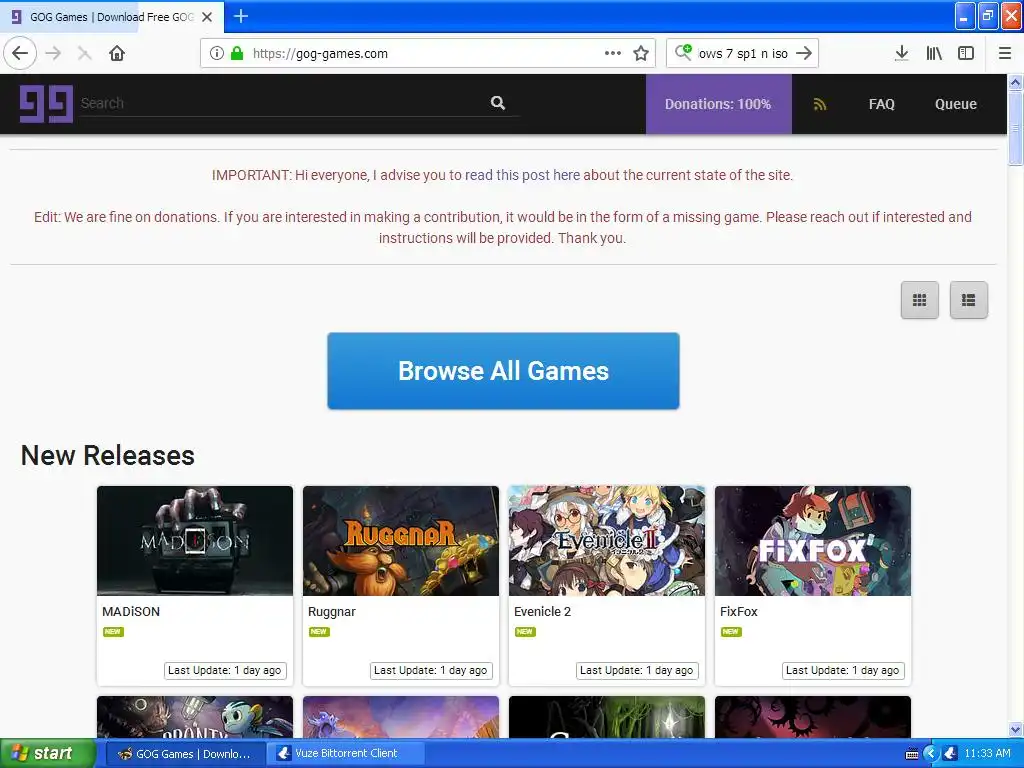Click the Vuze tray icon
Viewport: 1024px width, 768px height.
click(x=950, y=754)
